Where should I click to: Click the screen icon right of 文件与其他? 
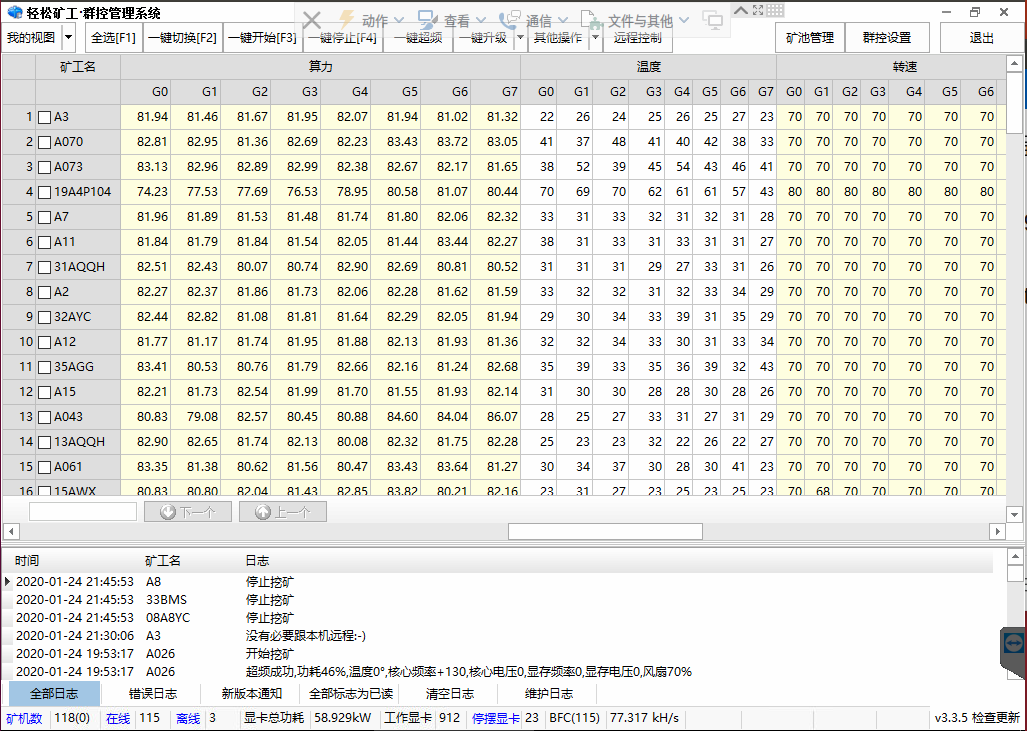(x=713, y=20)
